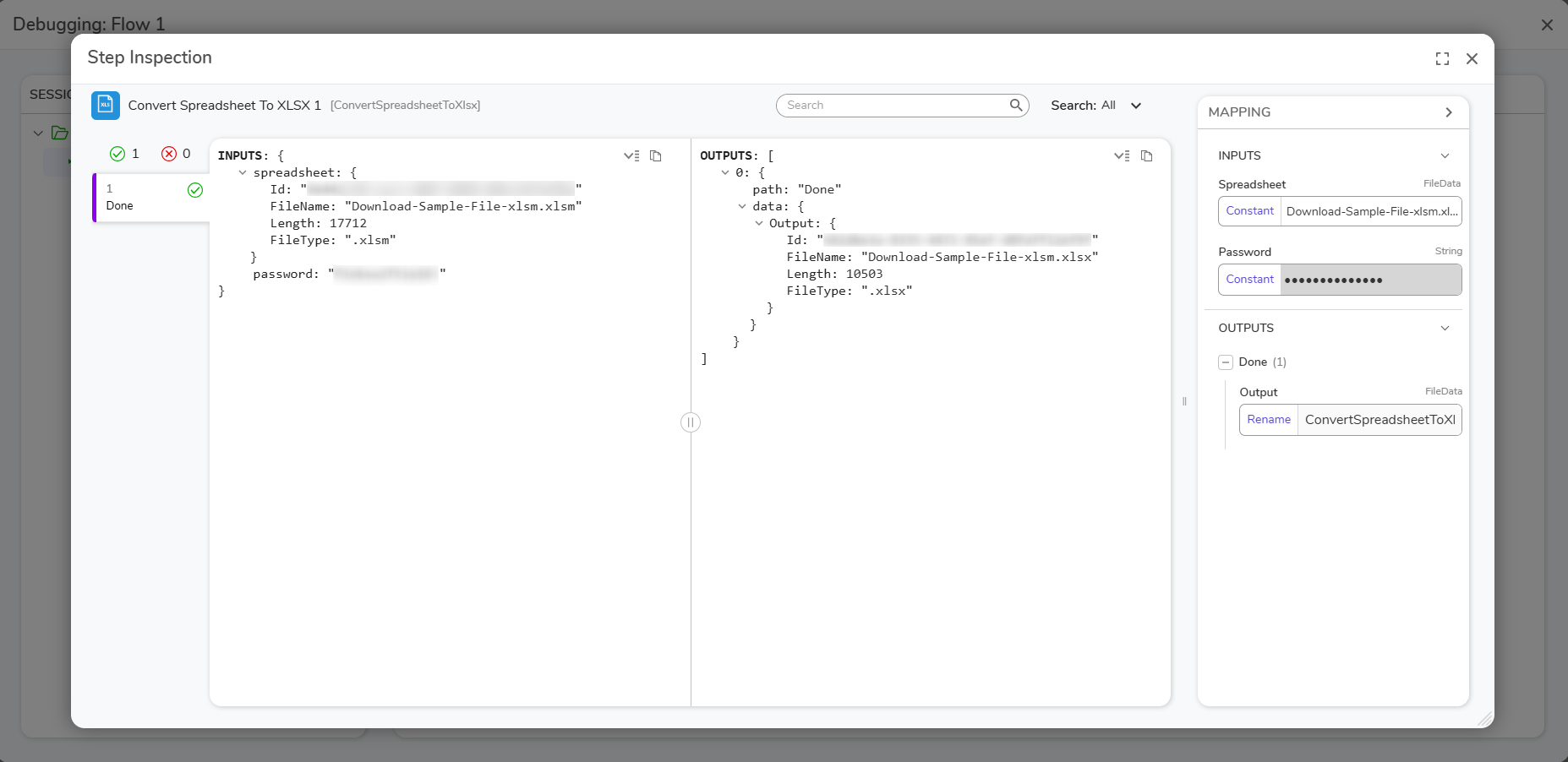The width and height of the screenshot is (1568, 762).
Task: Open INPUTS expand/collapse options icon
Action: point(631,155)
